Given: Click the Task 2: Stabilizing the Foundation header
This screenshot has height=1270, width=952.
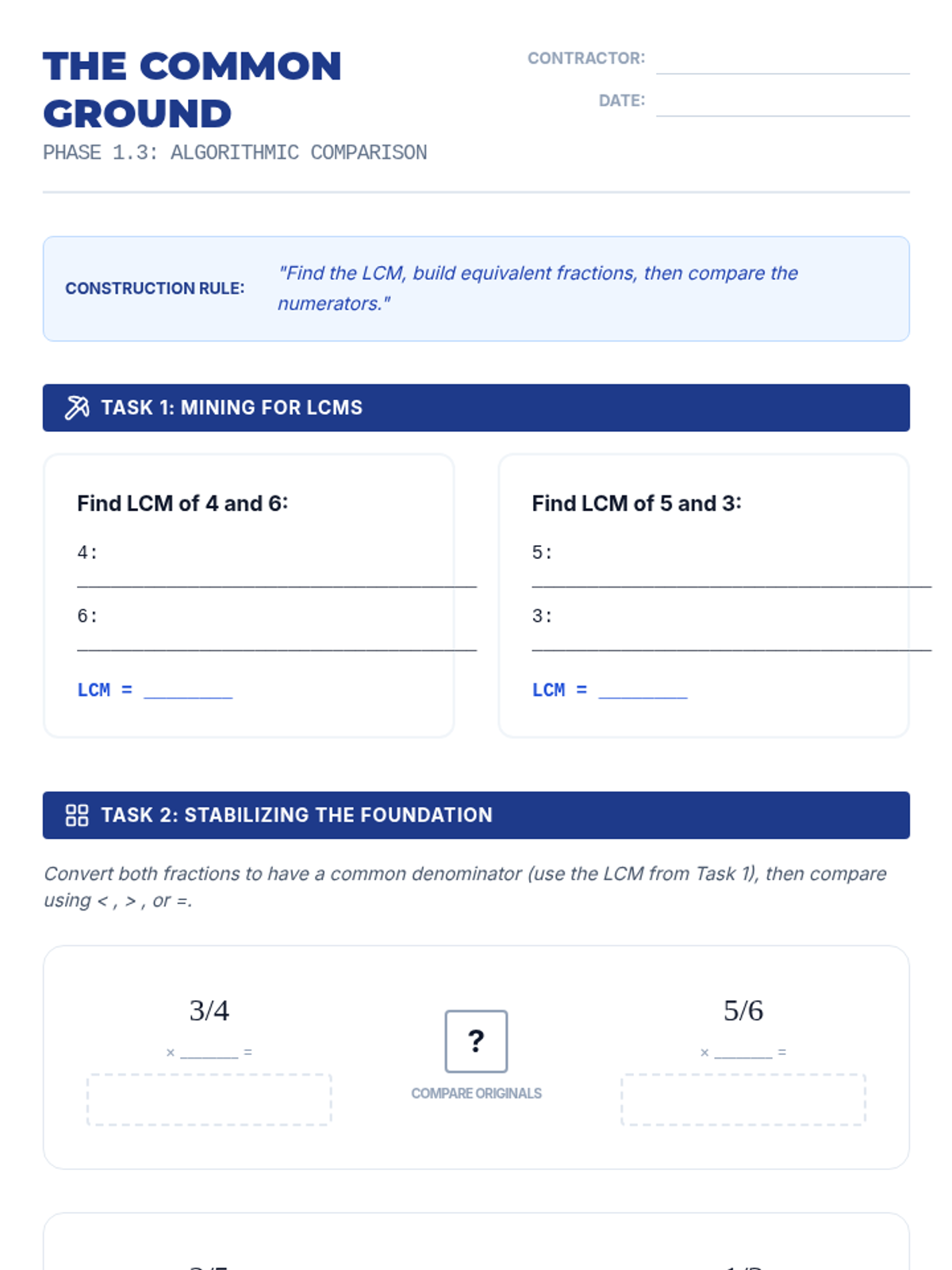Looking at the screenshot, I should click(297, 815).
